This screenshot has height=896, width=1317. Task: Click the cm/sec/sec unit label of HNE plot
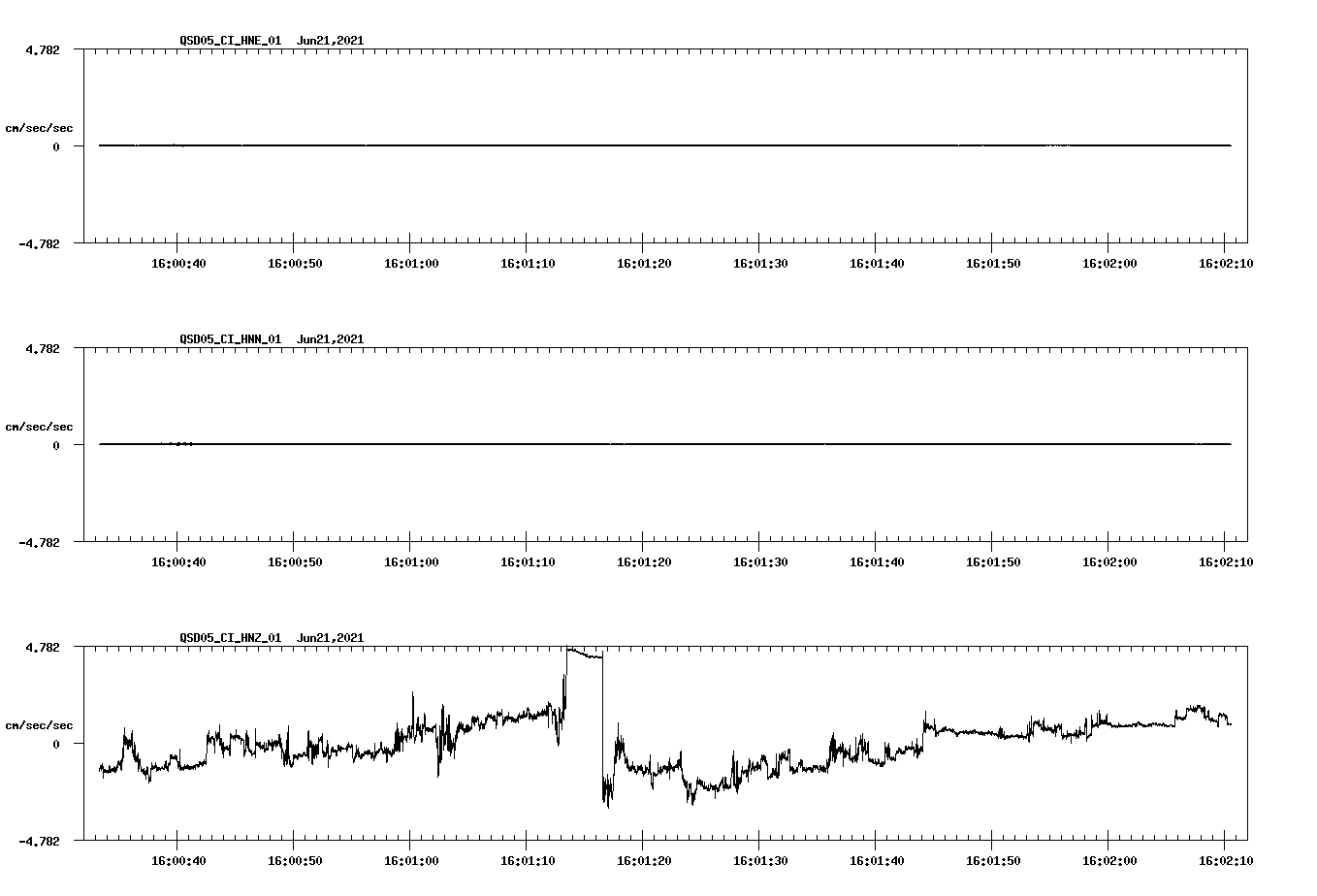coord(39,128)
